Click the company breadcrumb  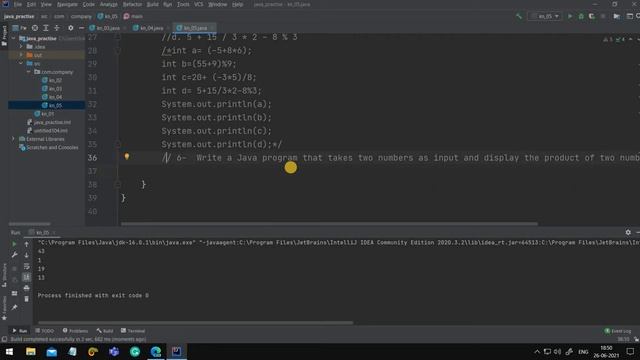point(81,16)
